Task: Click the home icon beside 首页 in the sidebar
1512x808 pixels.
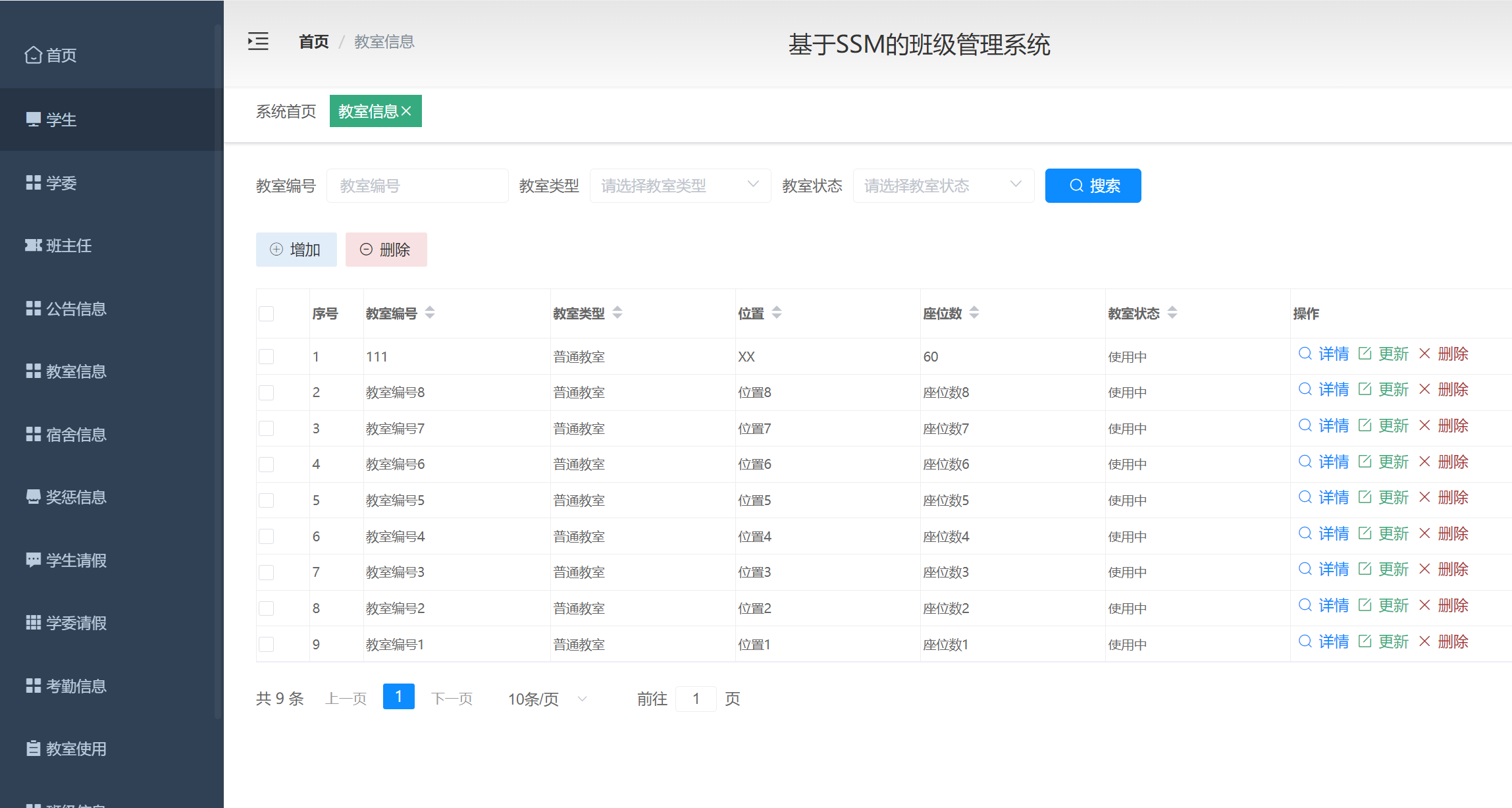Action: [33, 55]
